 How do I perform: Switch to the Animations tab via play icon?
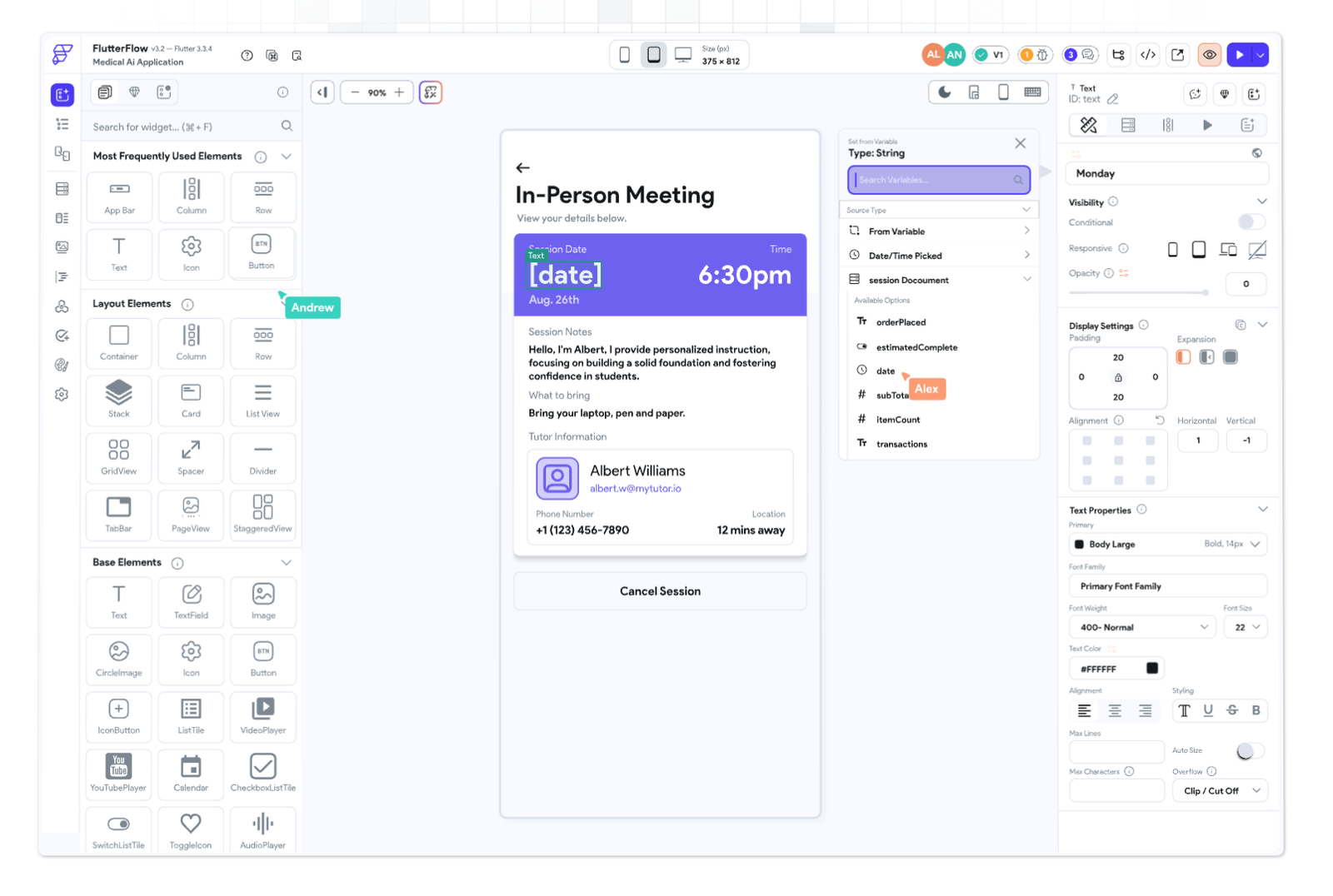pos(1208,124)
